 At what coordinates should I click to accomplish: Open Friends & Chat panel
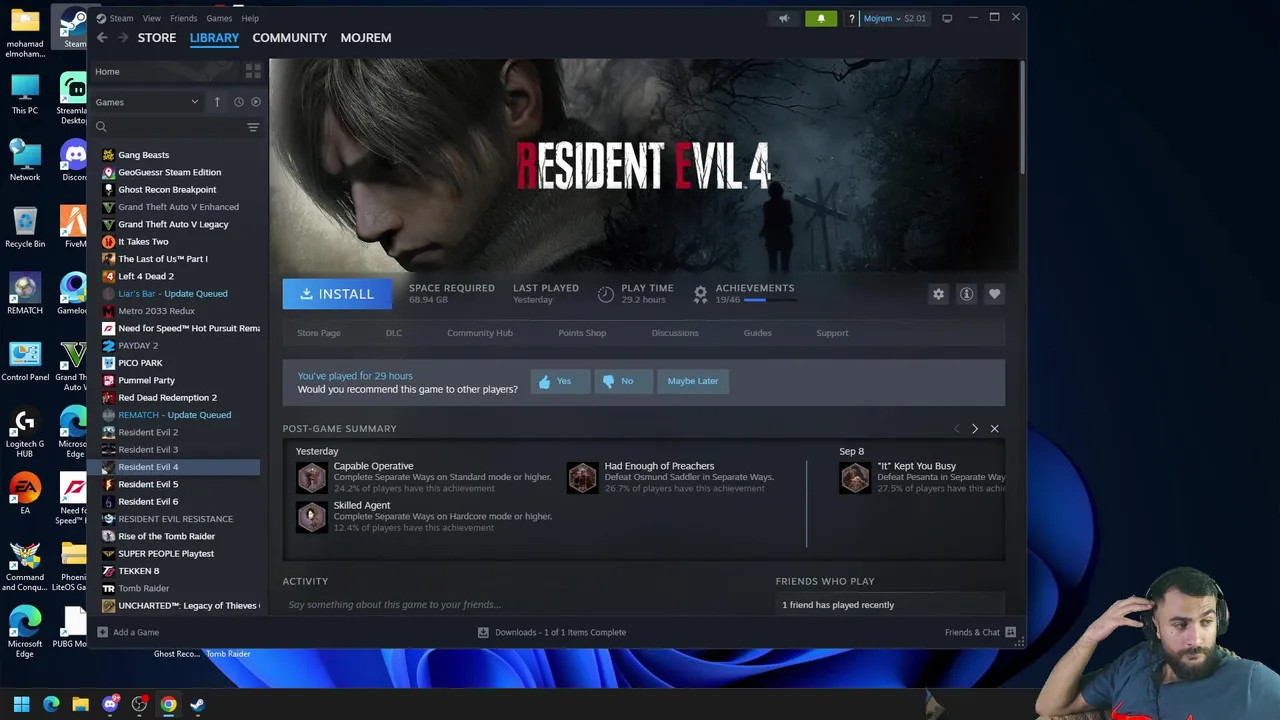980,632
